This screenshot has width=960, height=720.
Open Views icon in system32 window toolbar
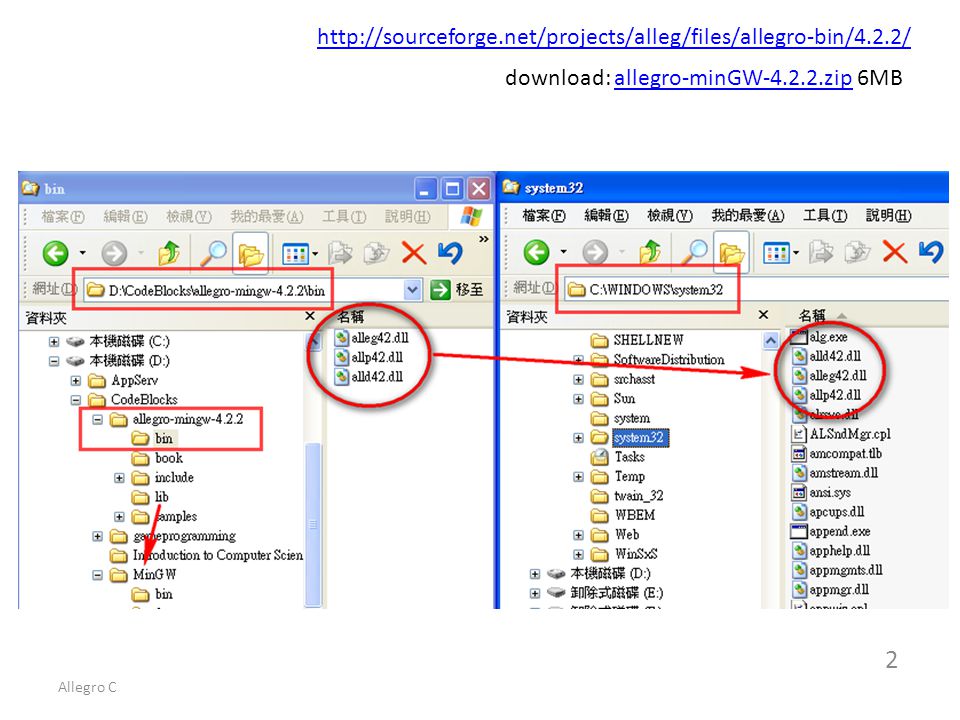777,252
